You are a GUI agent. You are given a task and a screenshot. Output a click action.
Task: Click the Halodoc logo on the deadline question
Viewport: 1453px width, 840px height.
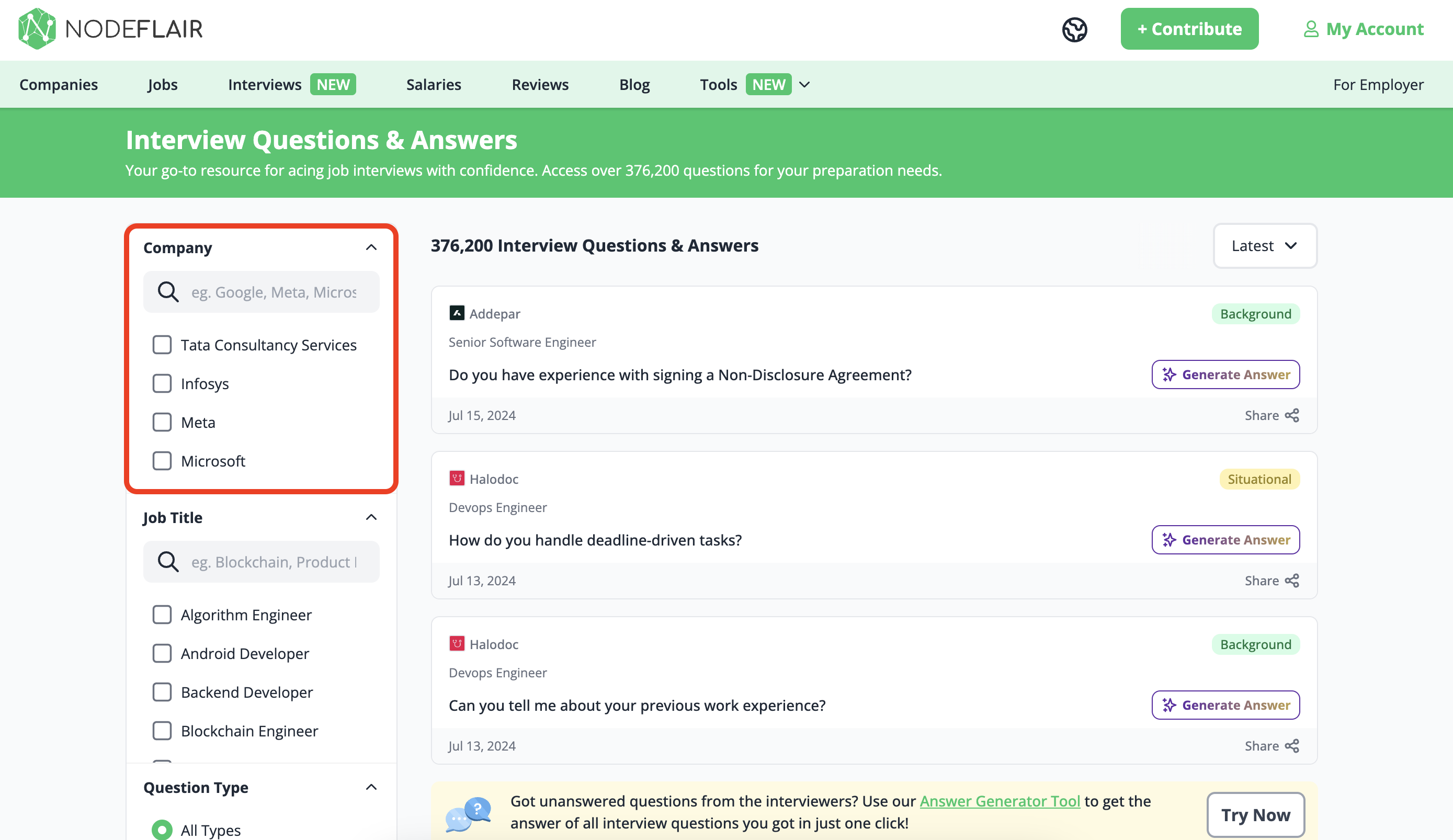point(457,479)
